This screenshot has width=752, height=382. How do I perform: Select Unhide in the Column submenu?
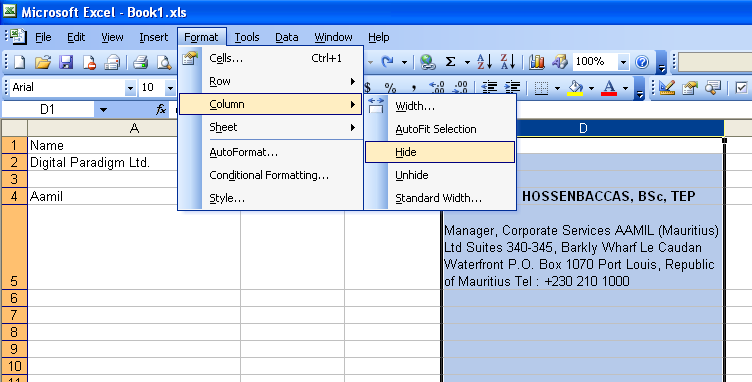pos(440,175)
